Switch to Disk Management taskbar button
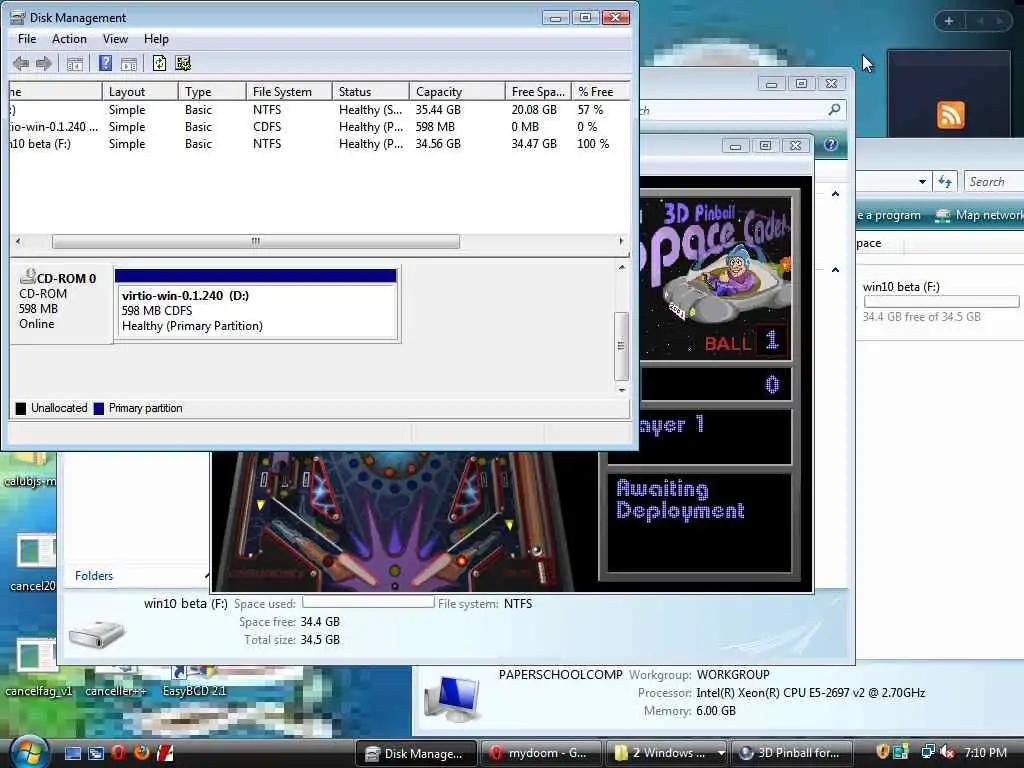Image resolution: width=1024 pixels, height=768 pixels. pos(415,753)
